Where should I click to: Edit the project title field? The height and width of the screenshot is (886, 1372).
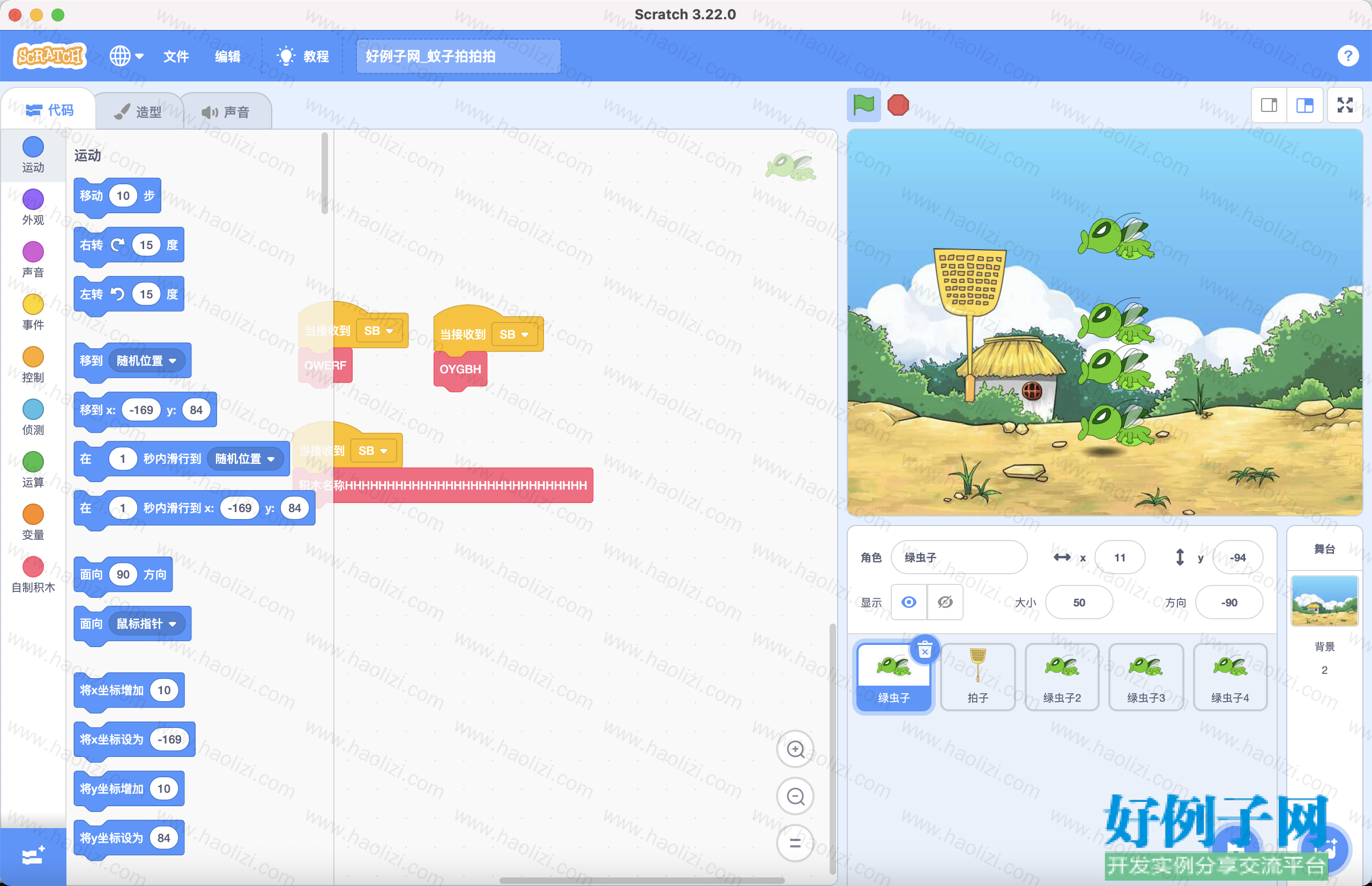[458, 56]
